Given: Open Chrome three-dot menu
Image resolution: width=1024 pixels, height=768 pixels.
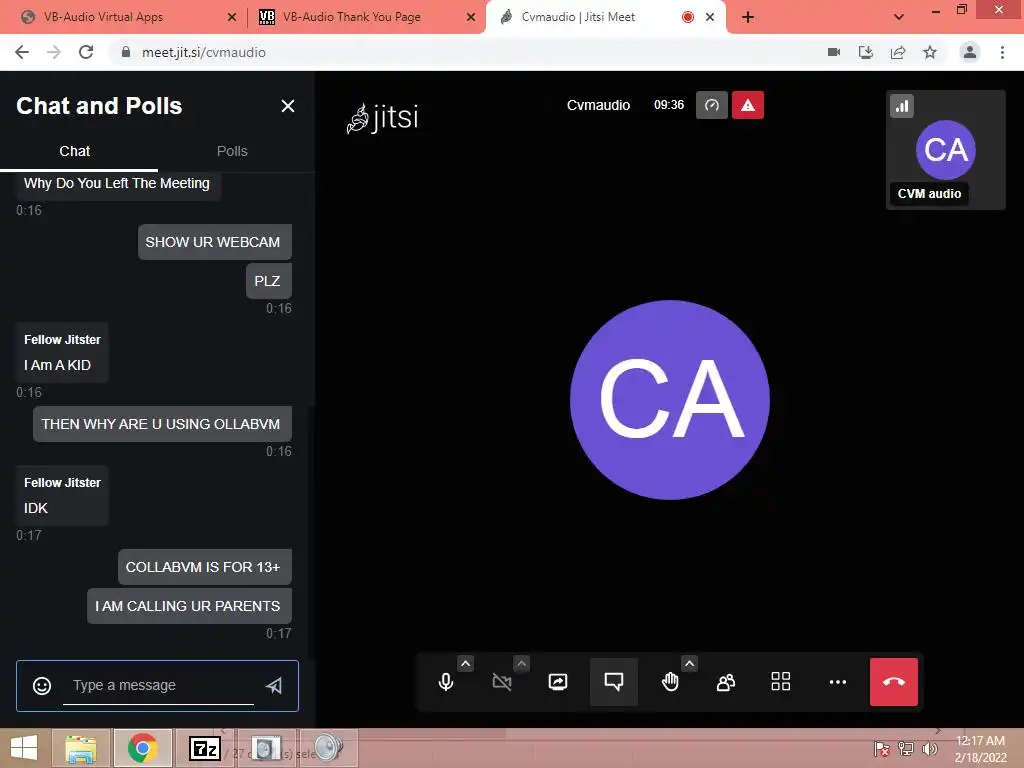Looking at the screenshot, I should (x=1002, y=52).
